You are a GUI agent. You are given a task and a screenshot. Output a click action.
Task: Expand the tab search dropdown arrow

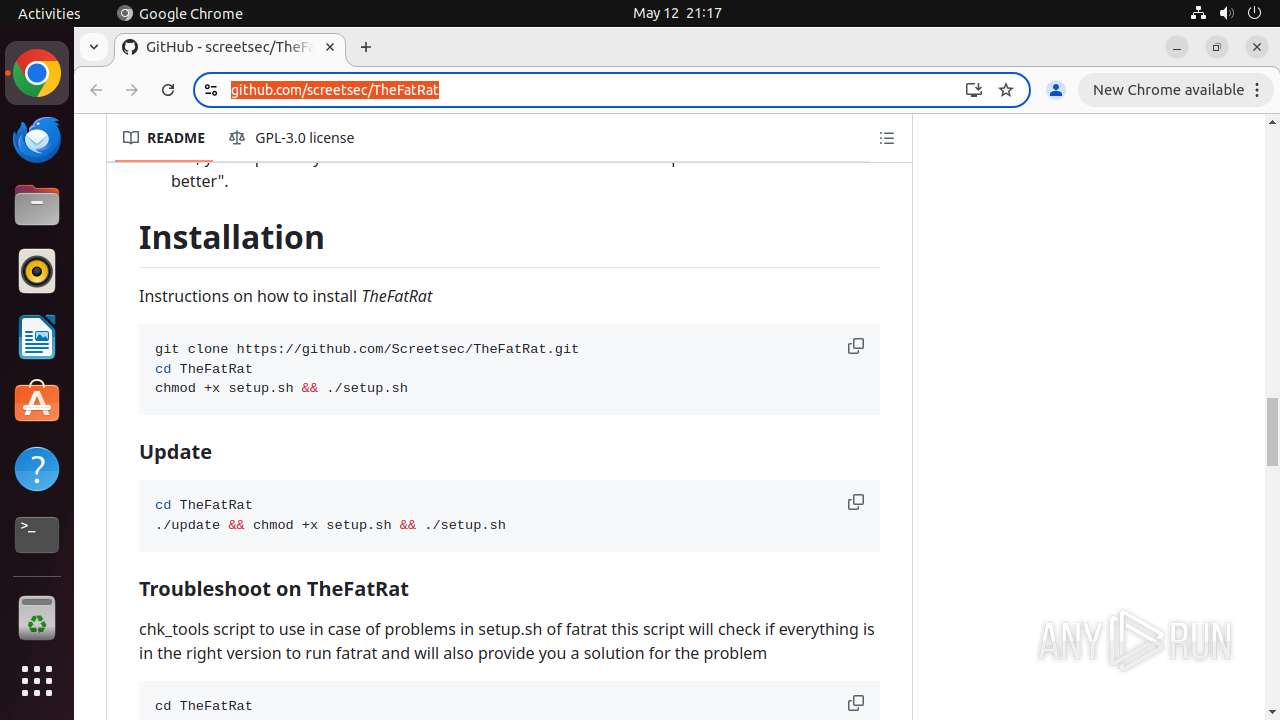(x=94, y=47)
